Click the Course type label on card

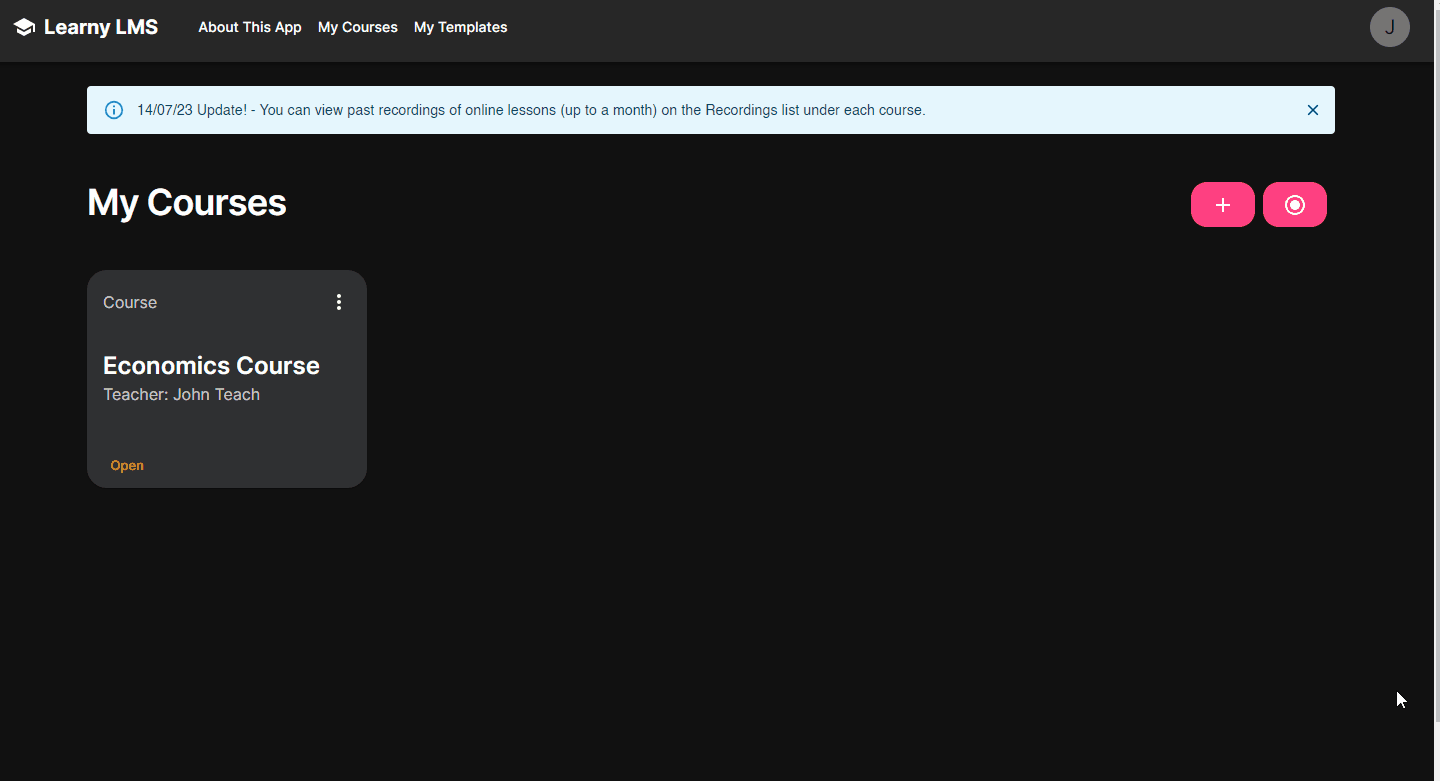[130, 302]
